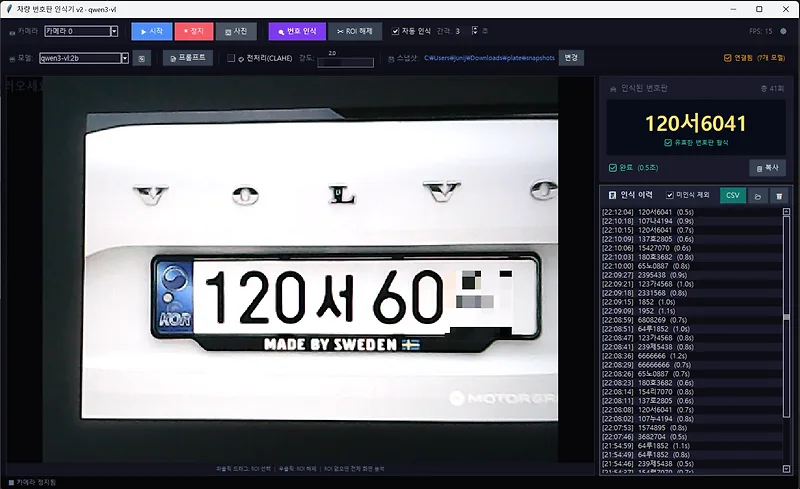Viewport: 800px width, 489px height.
Task: Click the ROI hint text below camera view
Action: coord(300,468)
